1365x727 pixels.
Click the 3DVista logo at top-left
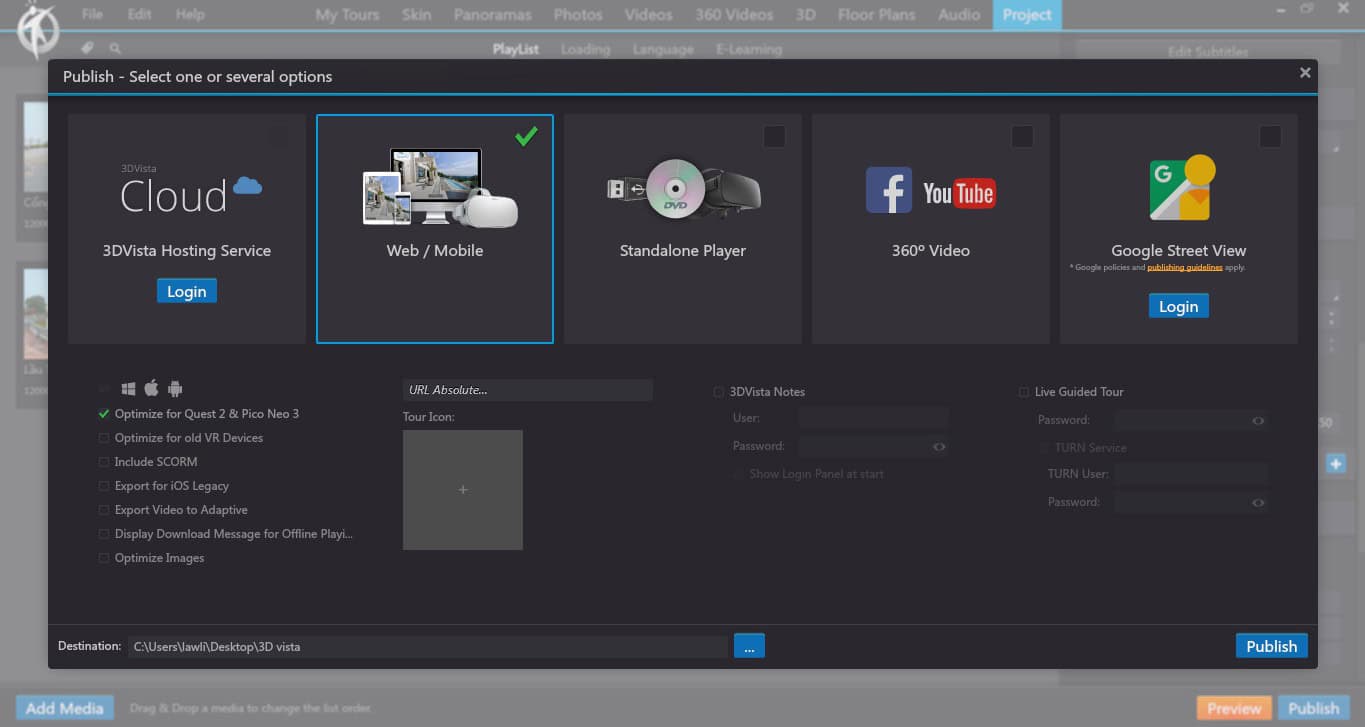(38, 30)
